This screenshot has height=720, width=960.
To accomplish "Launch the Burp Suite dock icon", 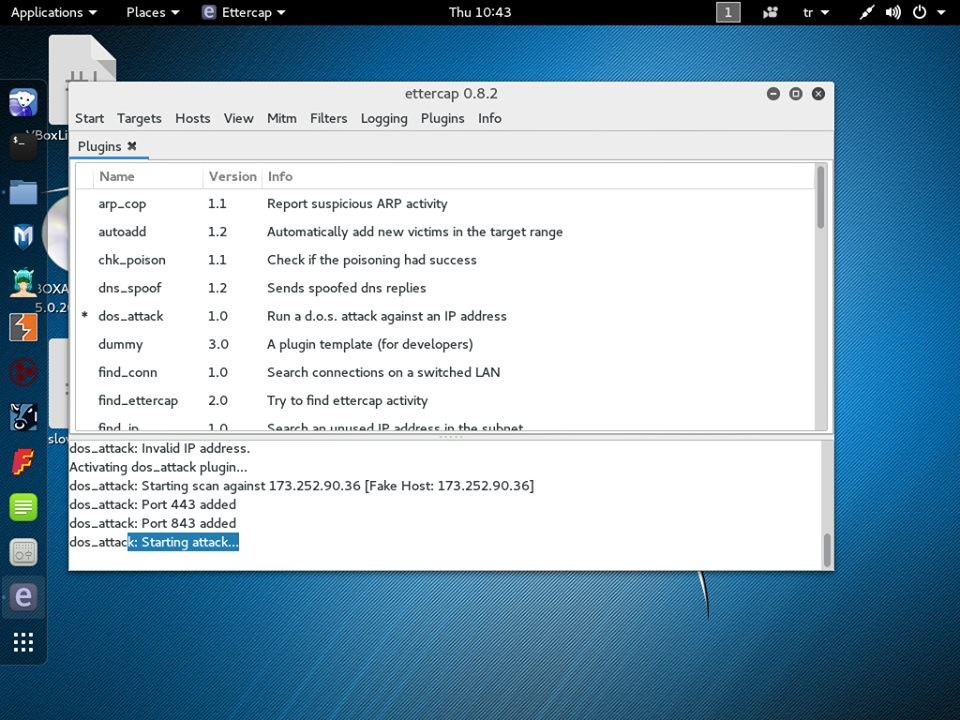I will (23, 327).
